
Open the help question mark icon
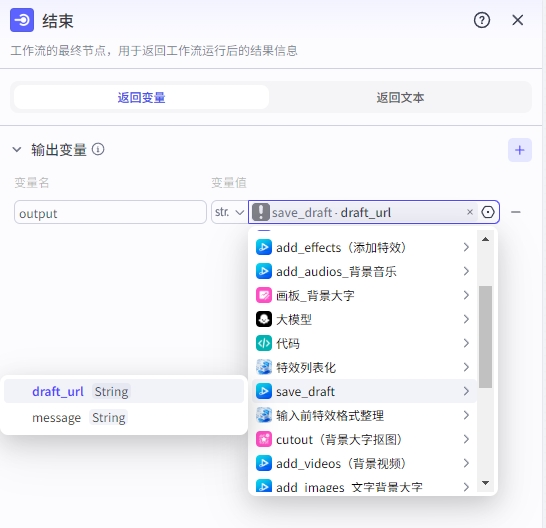(x=482, y=20)
